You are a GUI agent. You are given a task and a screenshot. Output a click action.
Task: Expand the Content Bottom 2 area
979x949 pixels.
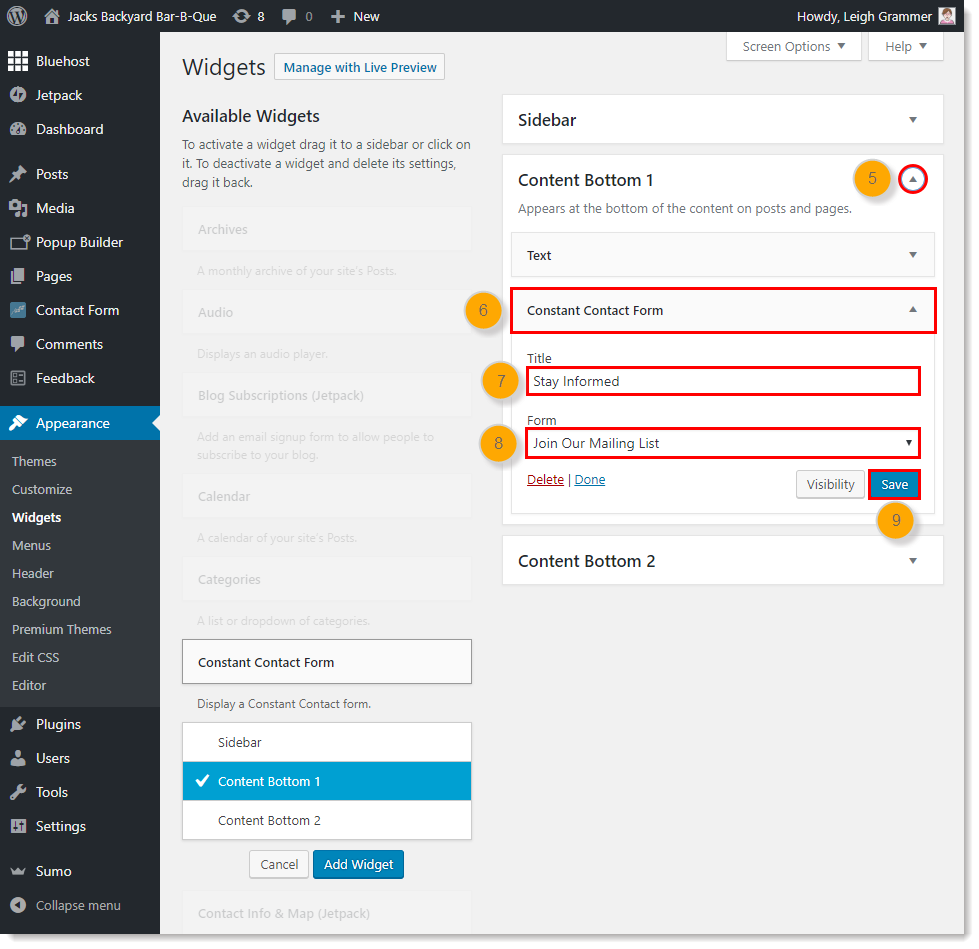click(912, 561)
